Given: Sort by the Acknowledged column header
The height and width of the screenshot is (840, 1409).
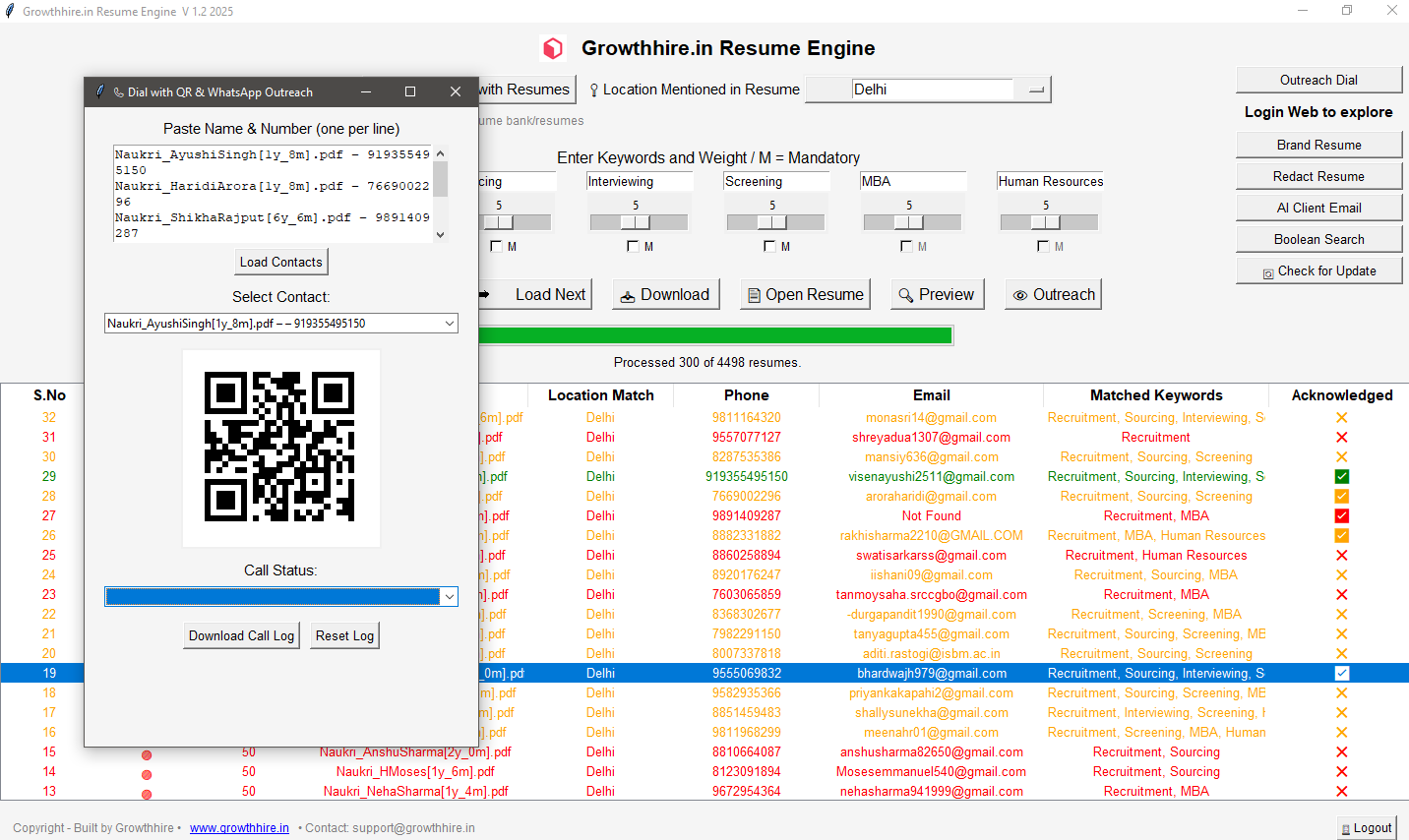Looking at the screenshot, I should [1342, 395].
